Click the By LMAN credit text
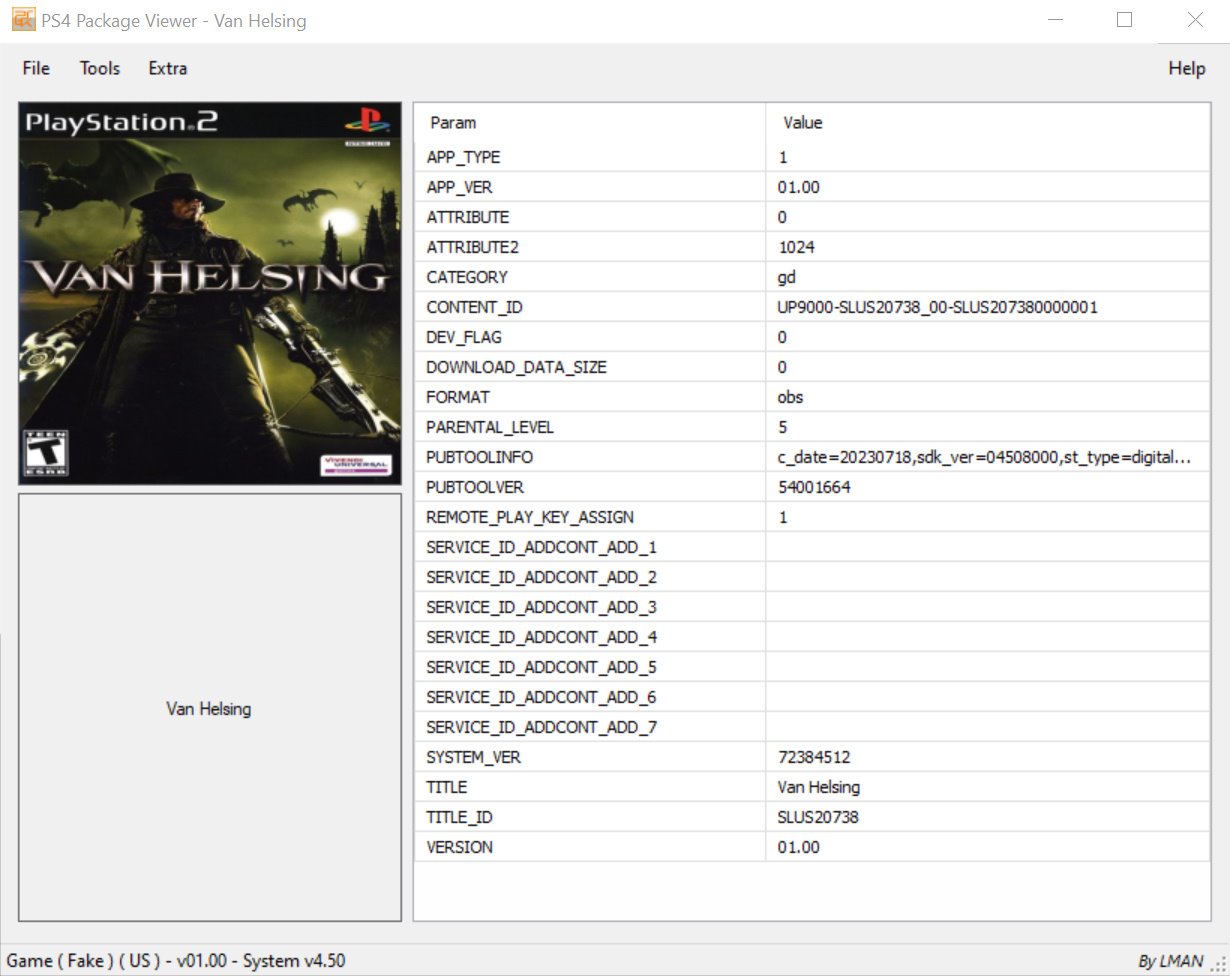This screenshot has height=976, width=1230. pos(1171,961)
